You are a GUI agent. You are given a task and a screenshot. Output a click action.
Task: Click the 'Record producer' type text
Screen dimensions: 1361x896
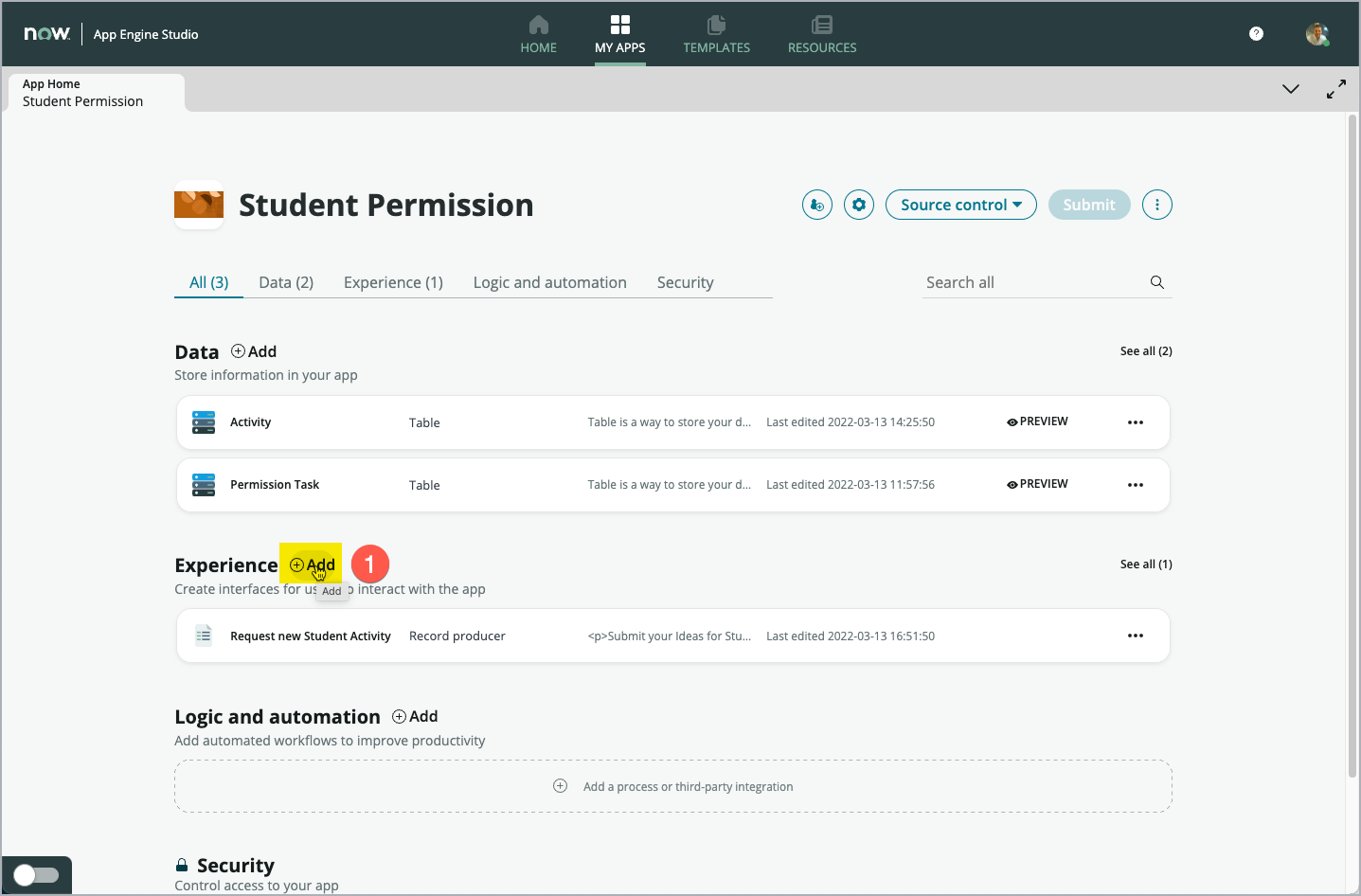point(457,636)
